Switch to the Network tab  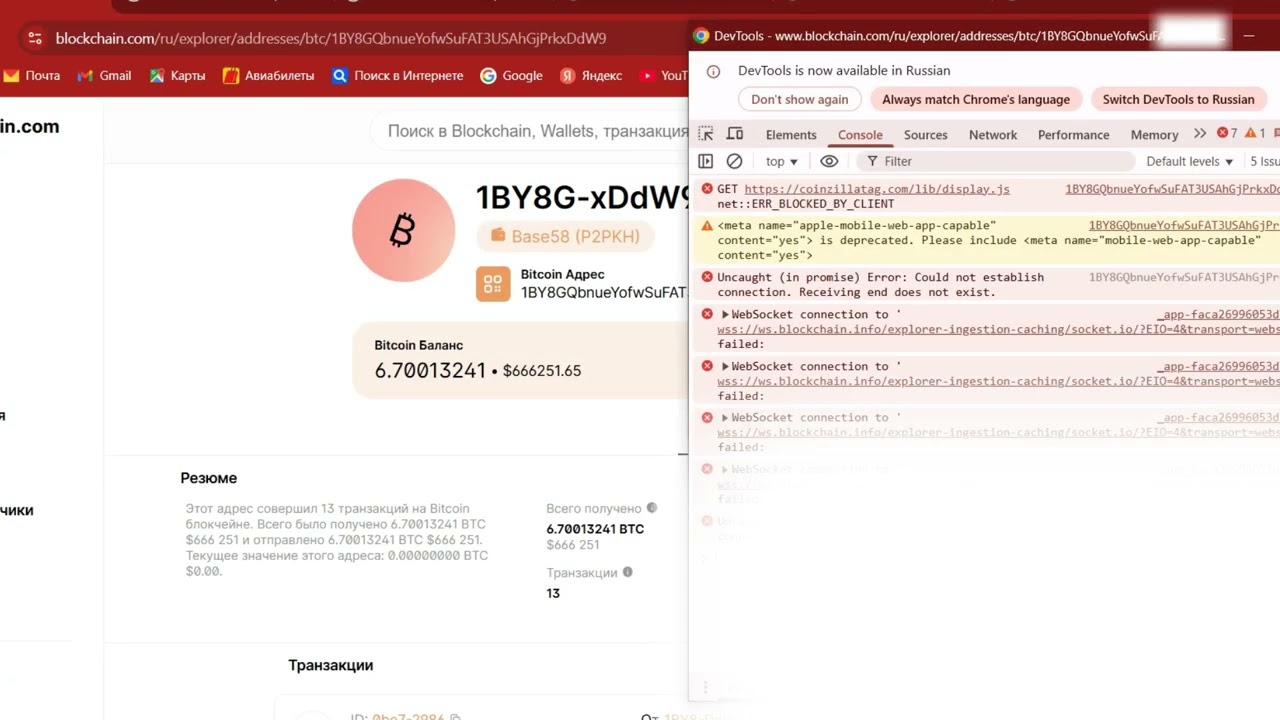(x=993, y=135)
